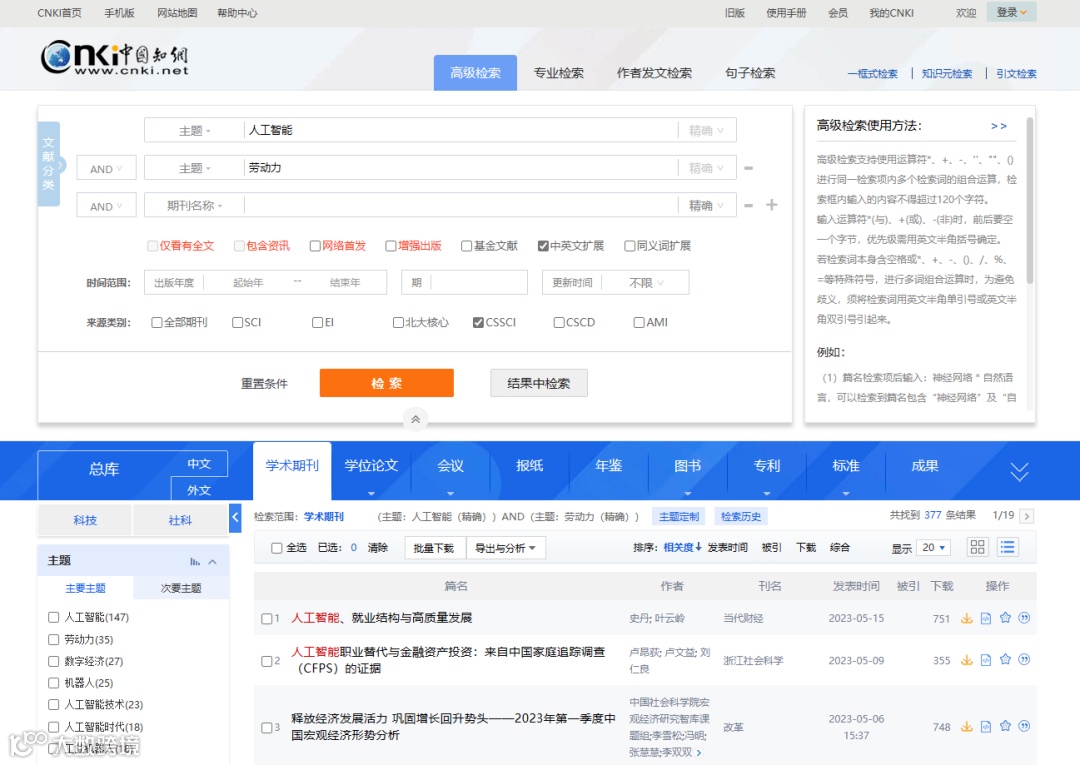Open HTML reading for the 当代财经 article
This screenshot has height=765, width=1080.
coord(986,618)
